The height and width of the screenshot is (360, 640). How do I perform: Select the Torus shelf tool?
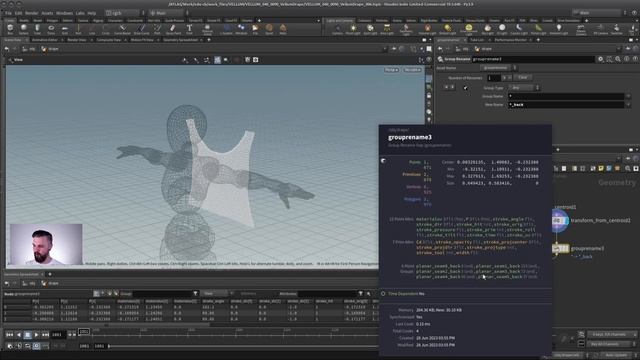pyautogui.click(x=51, y=29)
